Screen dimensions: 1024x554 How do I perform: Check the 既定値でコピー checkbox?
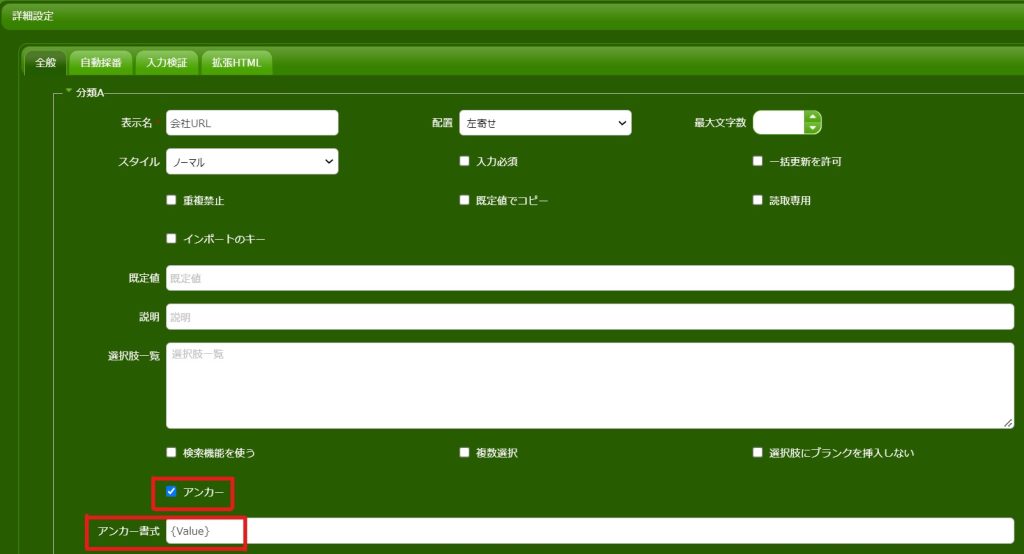(464, 200)
